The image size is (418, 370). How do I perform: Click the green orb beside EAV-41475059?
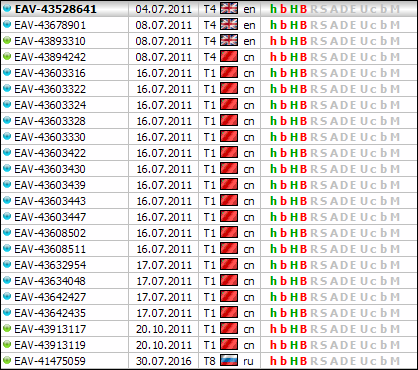[x=7, y=361]
